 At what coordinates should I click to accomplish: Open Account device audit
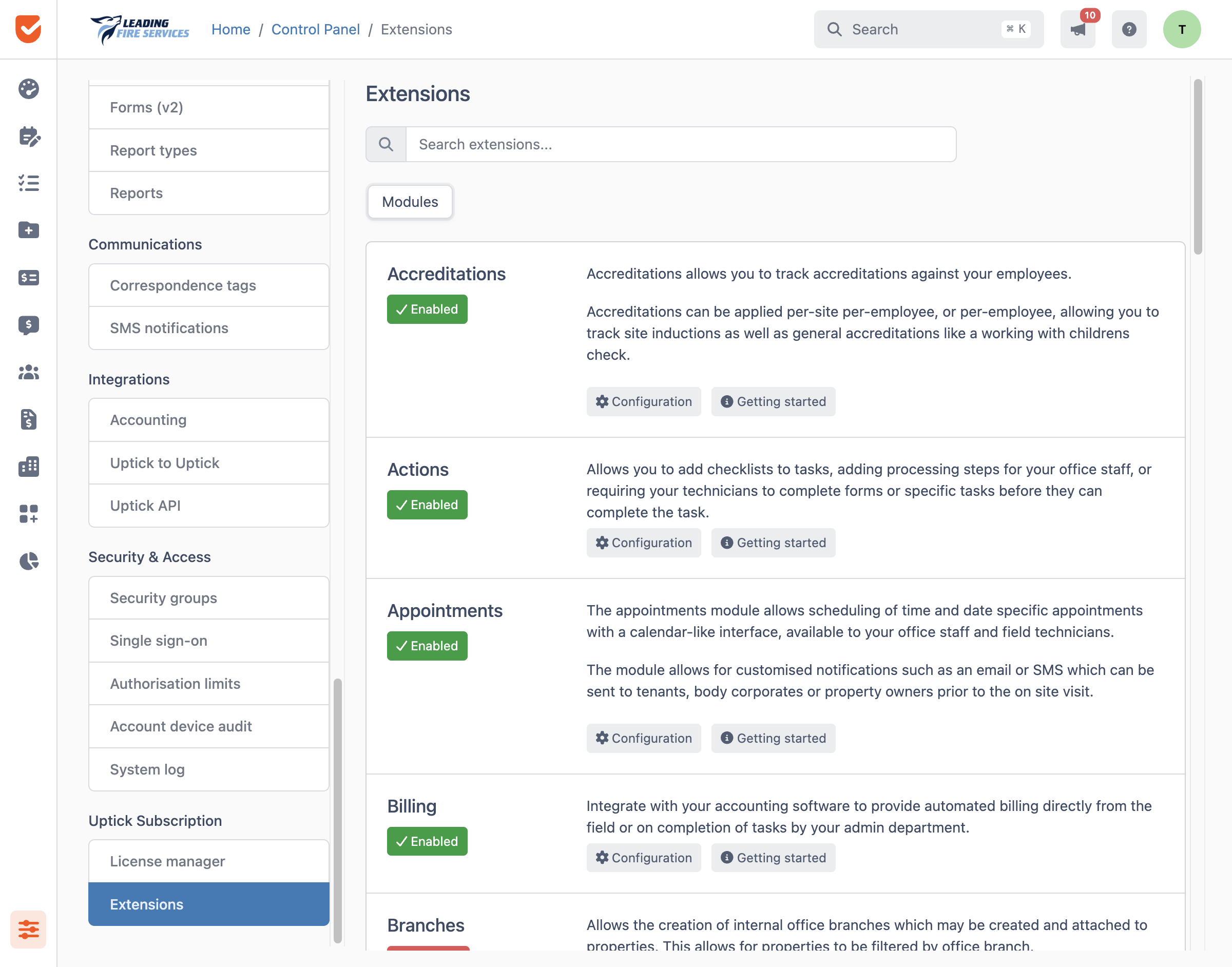pyautogui.click(x=209, y=726)
